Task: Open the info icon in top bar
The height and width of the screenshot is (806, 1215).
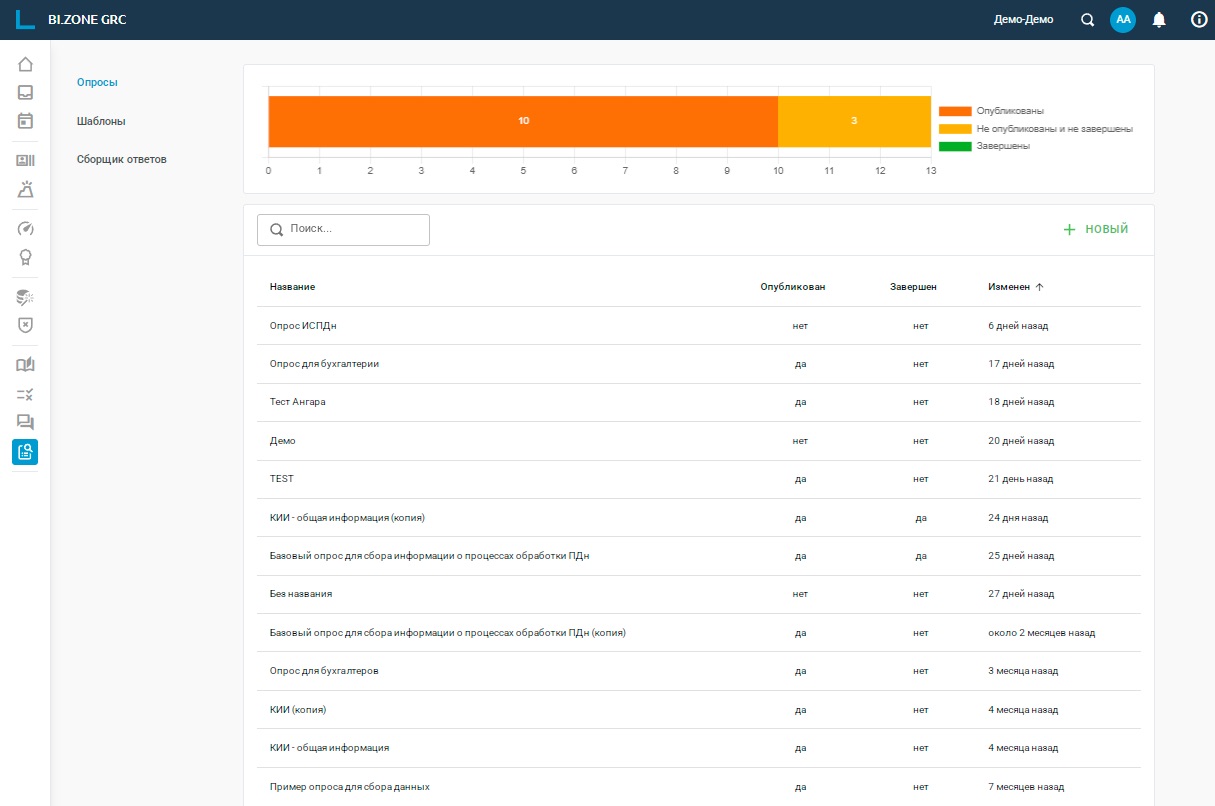Action: [1199, 20]
